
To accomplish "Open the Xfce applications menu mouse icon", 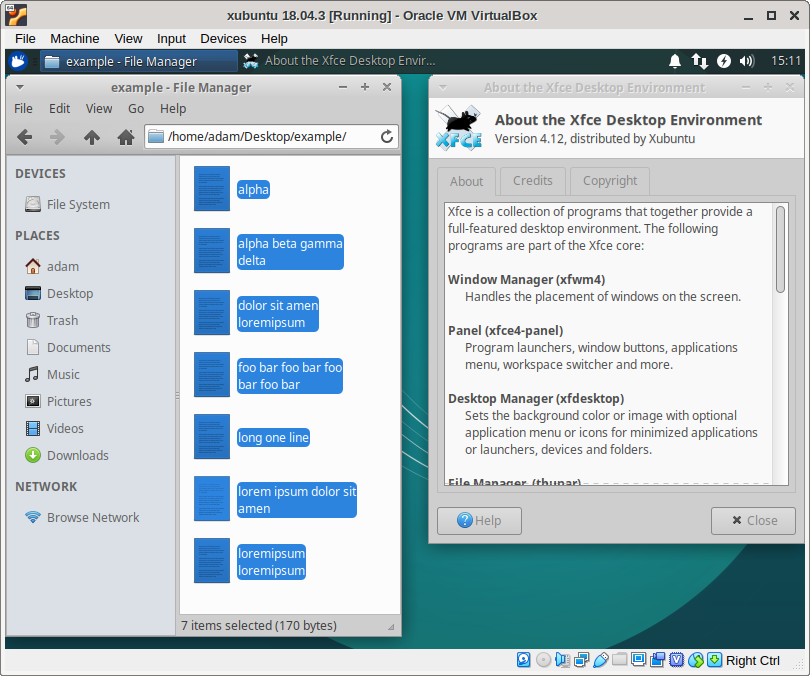I will click(18, 61).
